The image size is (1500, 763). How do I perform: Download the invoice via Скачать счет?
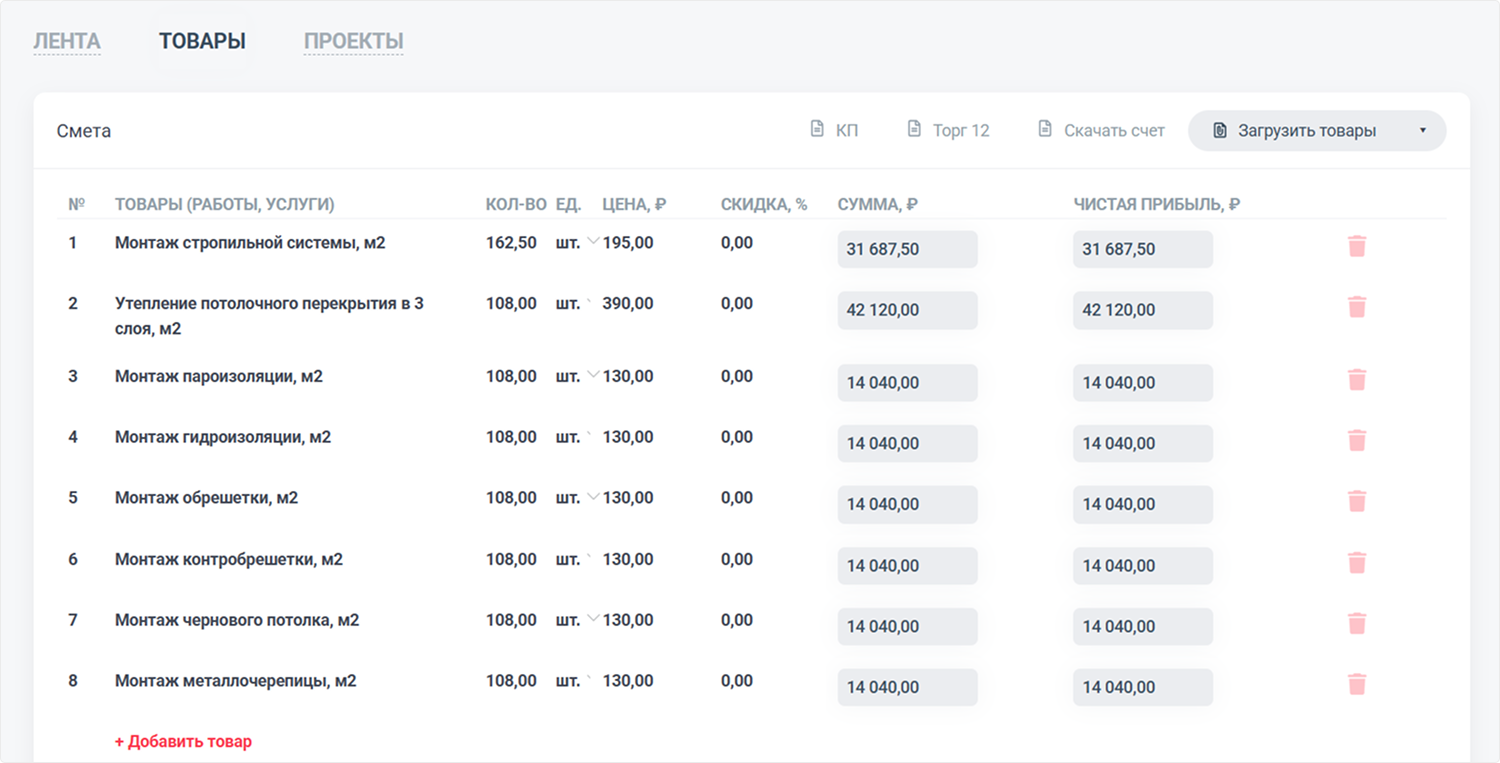pyautogui.click(x=1101, y=130)
